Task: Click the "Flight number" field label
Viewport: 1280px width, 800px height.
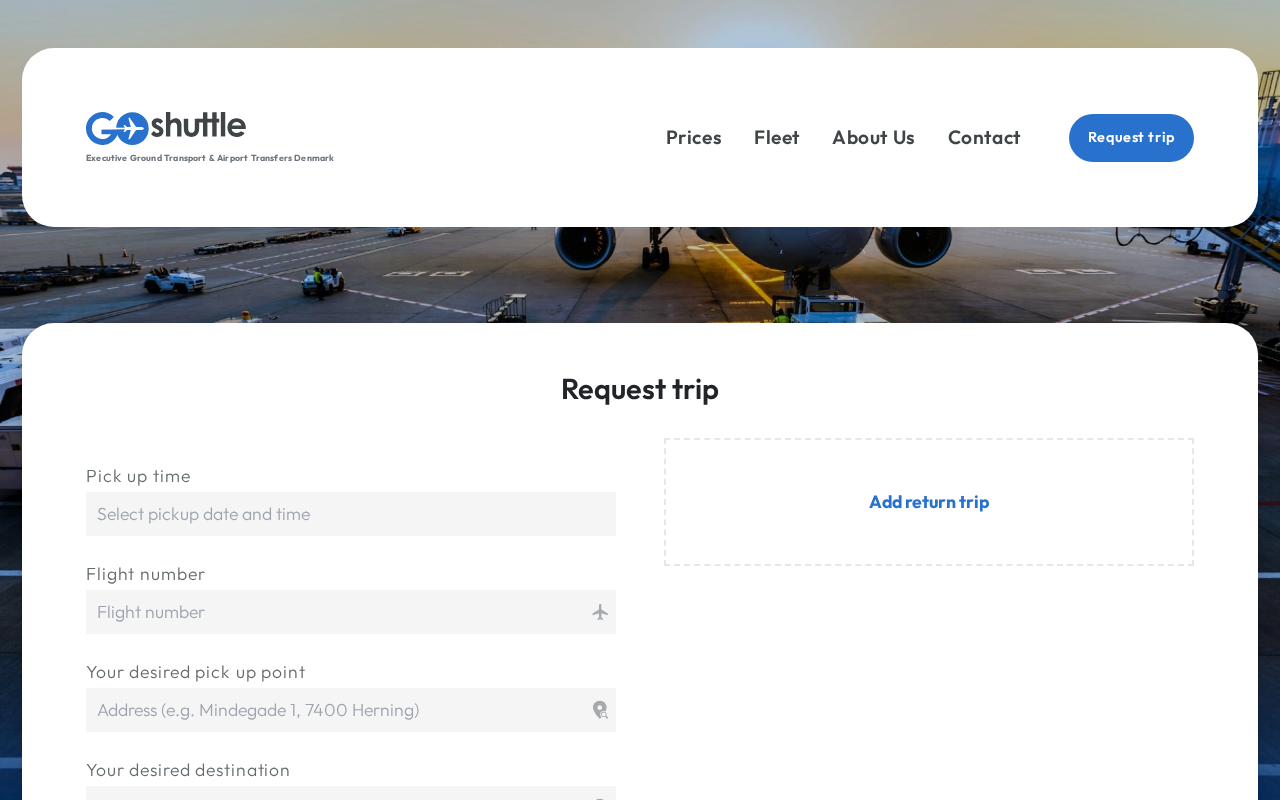Action: pos(145,574)
